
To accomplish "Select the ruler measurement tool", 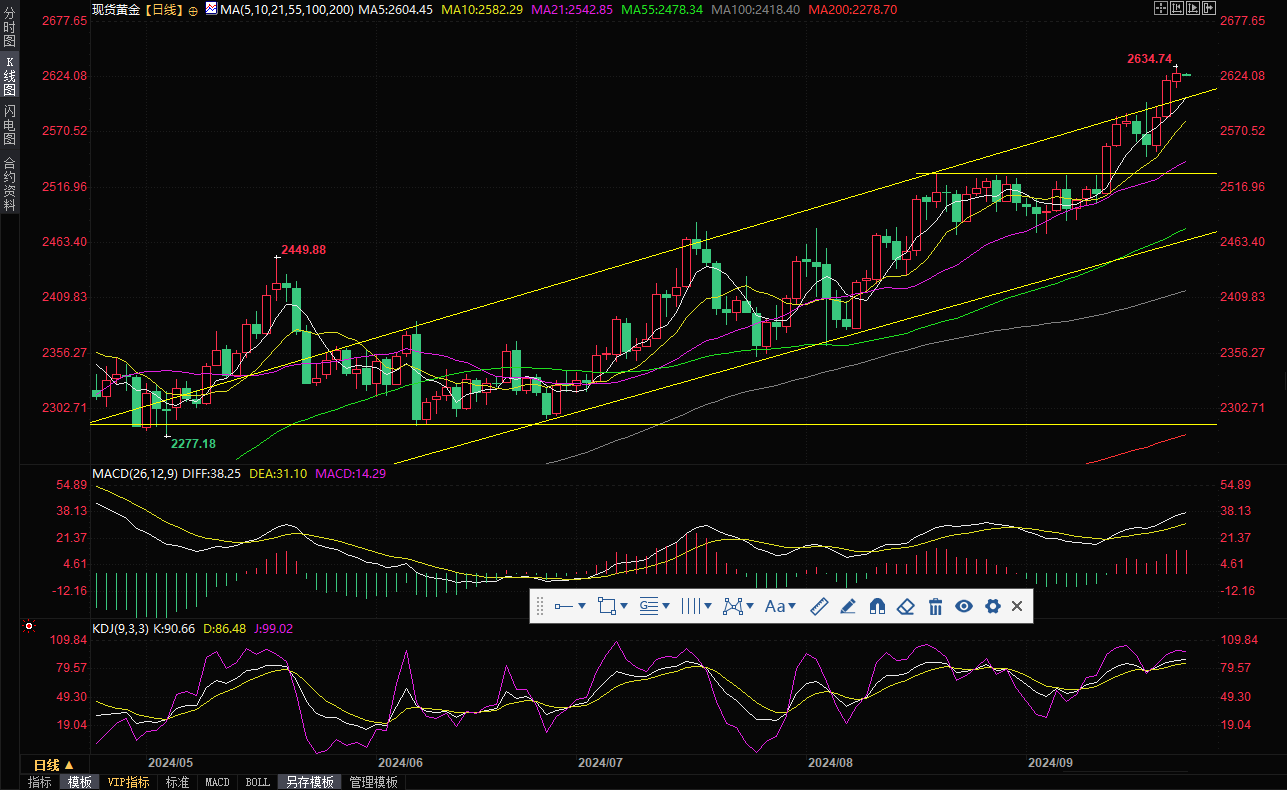I will pos(819,606).
